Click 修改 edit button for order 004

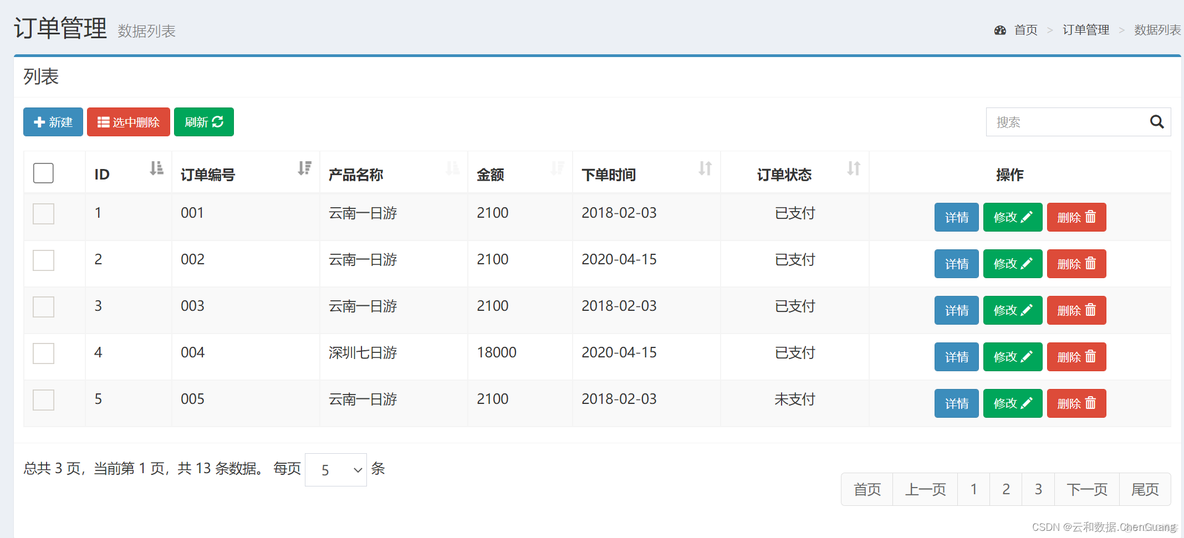(x=1013, y=357)
